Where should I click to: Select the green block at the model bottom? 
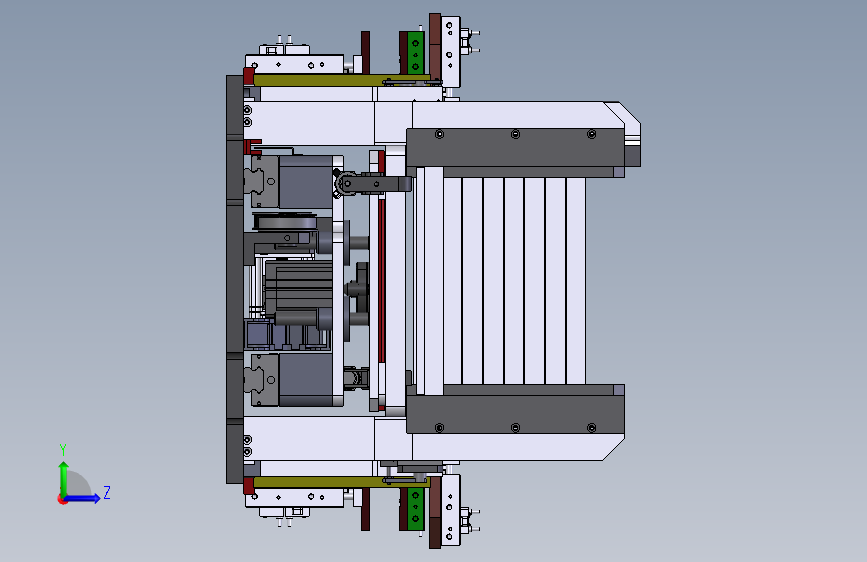coord(415,509)
